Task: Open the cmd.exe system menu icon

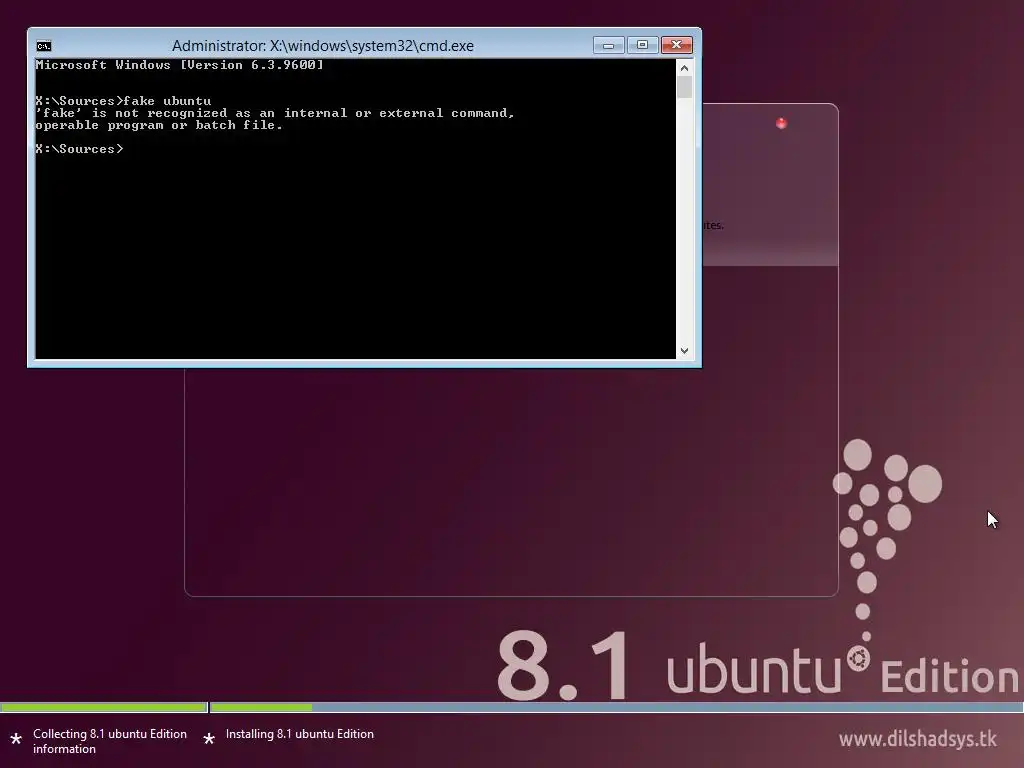Action: coord(44,46)
